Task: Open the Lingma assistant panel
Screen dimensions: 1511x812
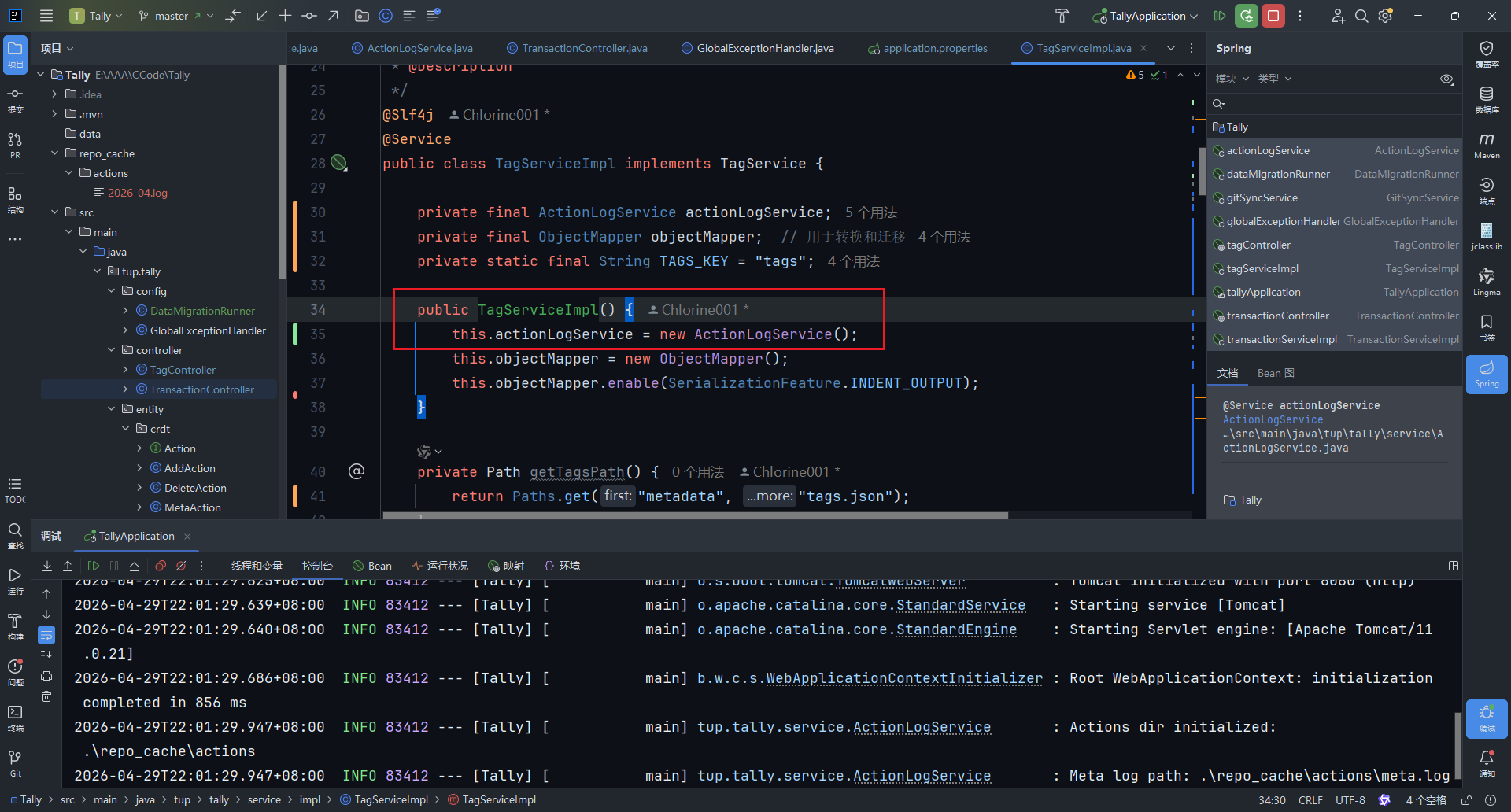Action: tap(1487, 282)
